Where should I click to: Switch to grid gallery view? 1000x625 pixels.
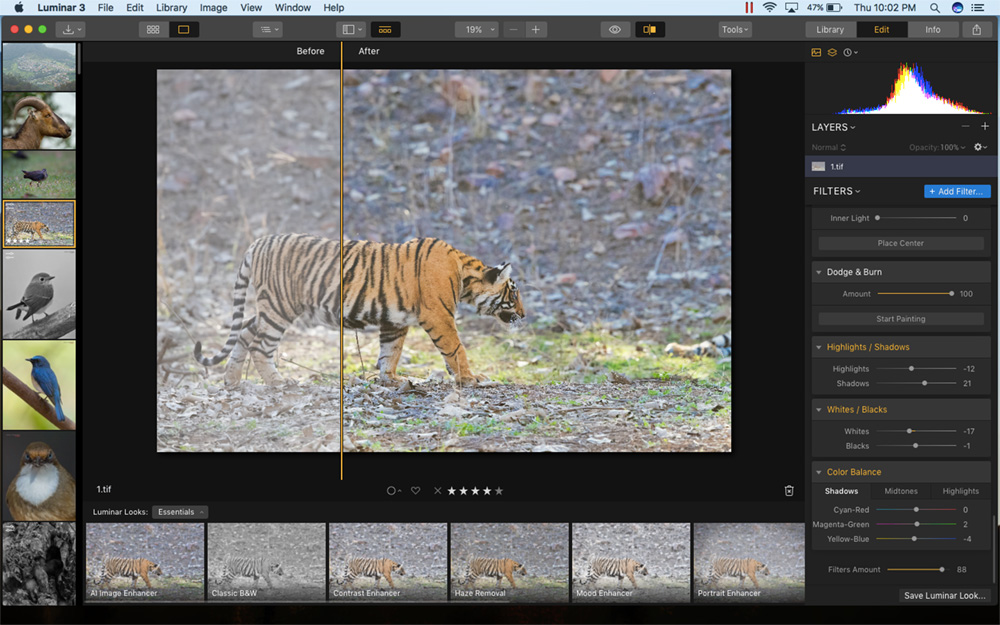coord(153,29)
